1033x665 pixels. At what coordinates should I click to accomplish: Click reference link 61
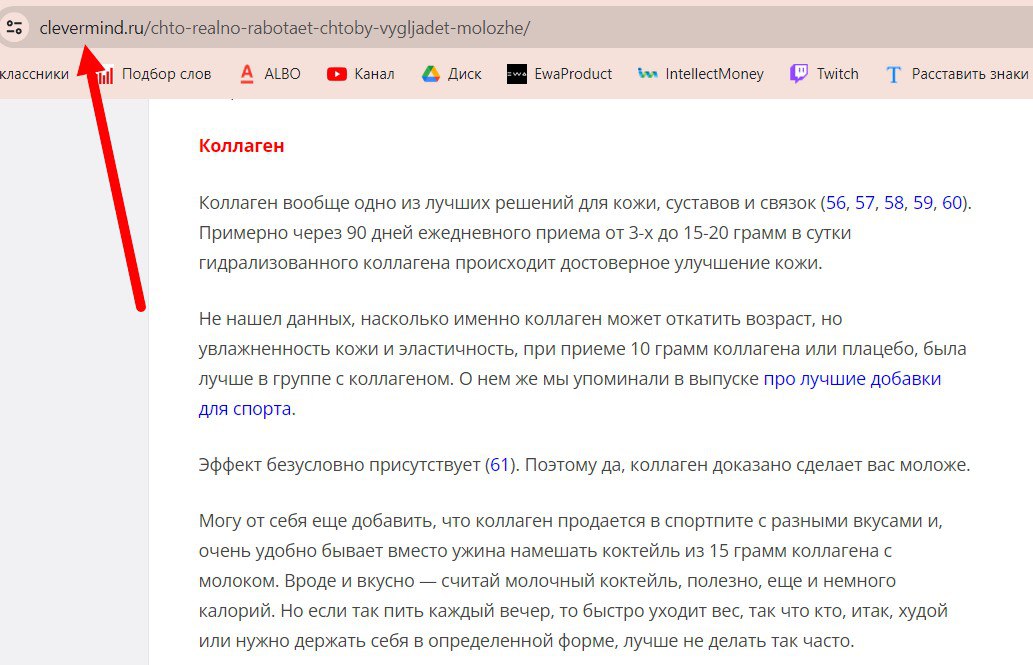[499, 465]
